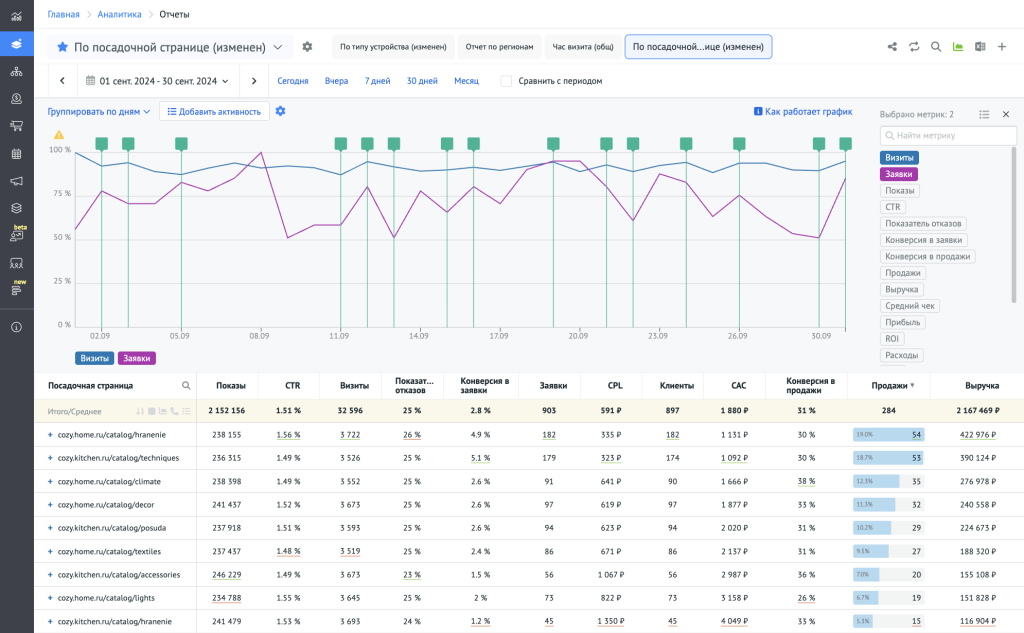Image resolution: width=1024 pixels, height=633 pixels.
Task: Switch to Отчет по регионам tab
Action: pyautogui.click(x=499, y=47)
